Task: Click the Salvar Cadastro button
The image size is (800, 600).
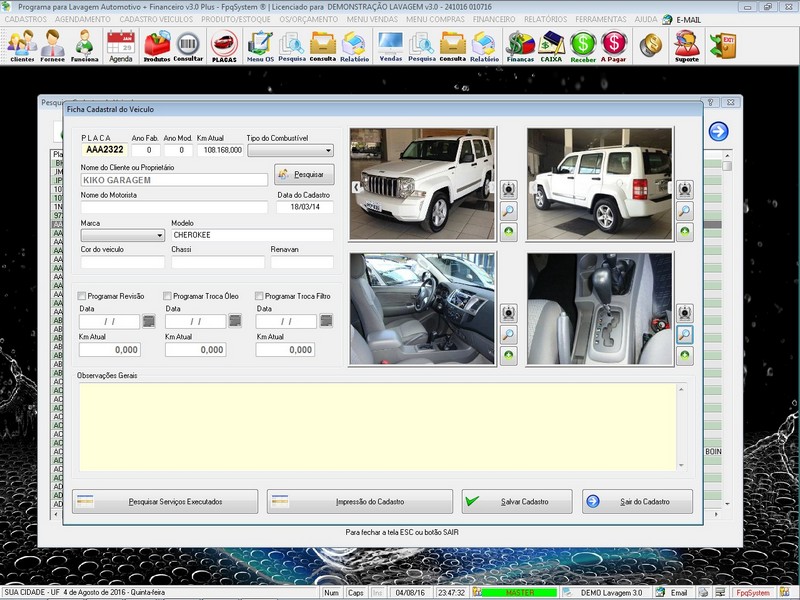Action: tap(517, 501)
